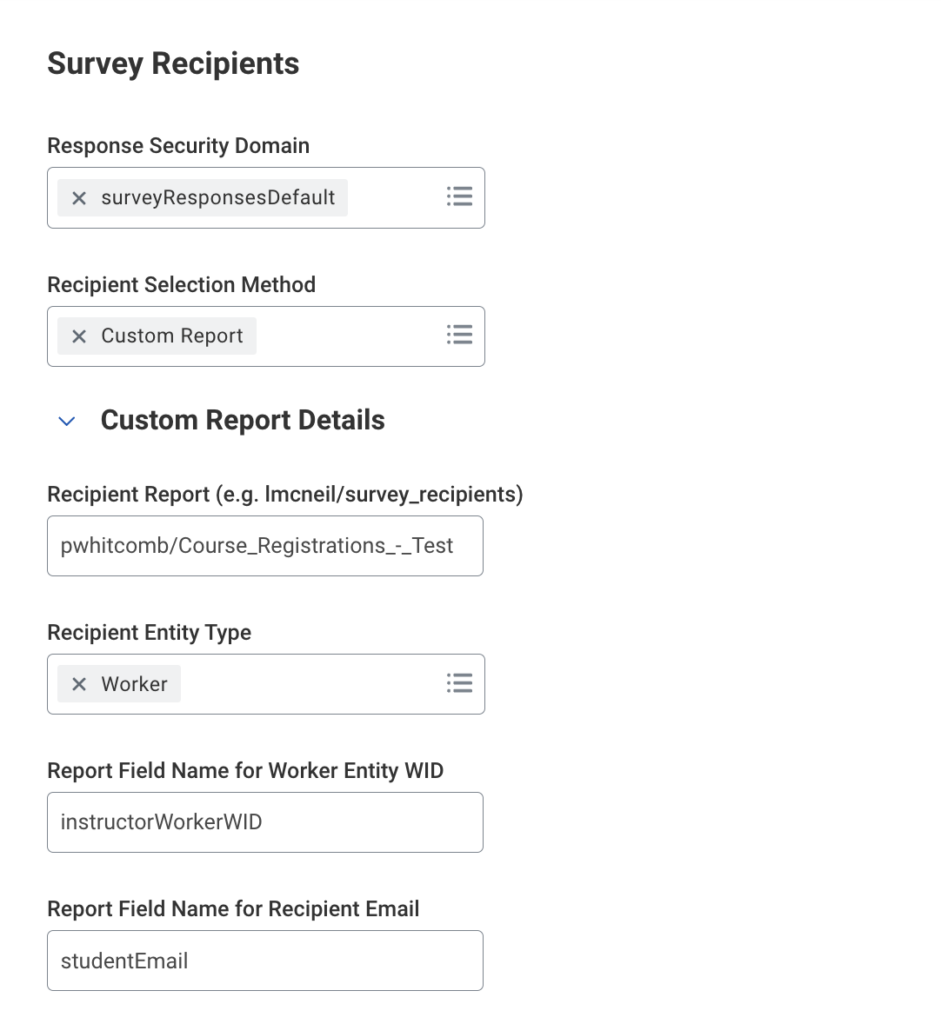Screen dimensions: 941x1024
Task: Open Recipient Entity Type list icon
Action: [x=459, y=683]
